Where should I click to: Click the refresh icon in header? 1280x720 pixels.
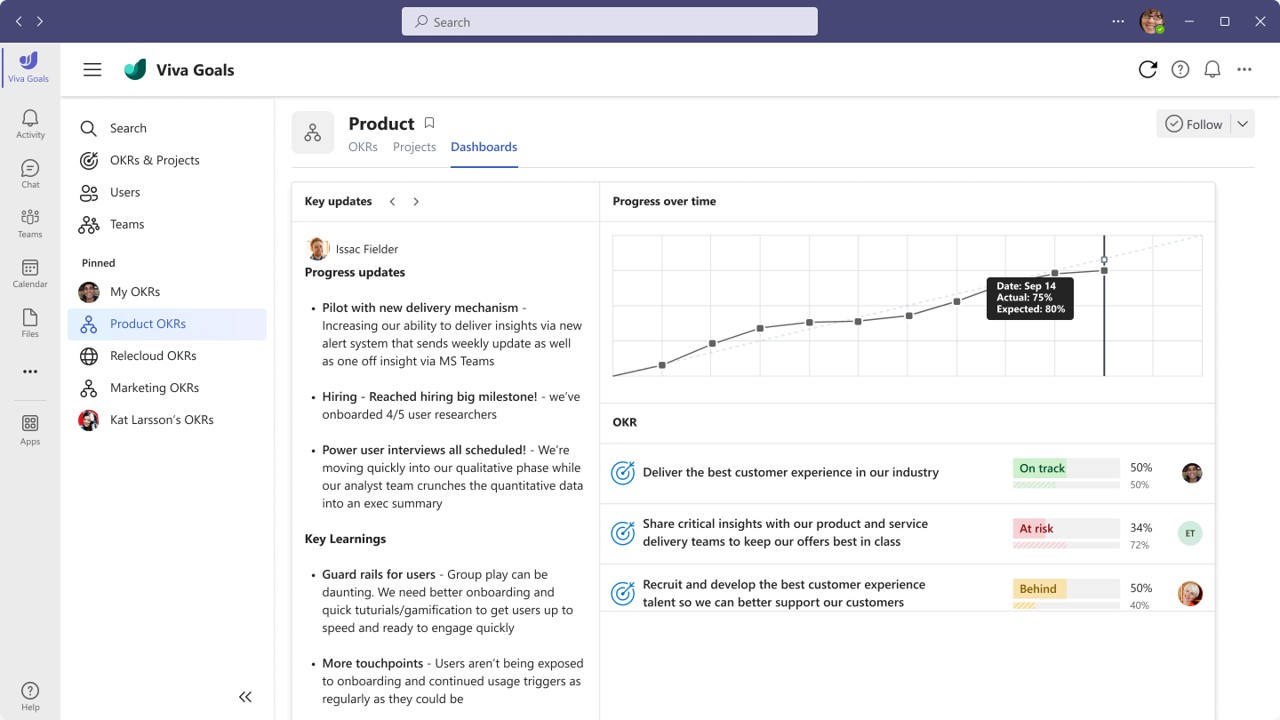(x=1147, y=69)
